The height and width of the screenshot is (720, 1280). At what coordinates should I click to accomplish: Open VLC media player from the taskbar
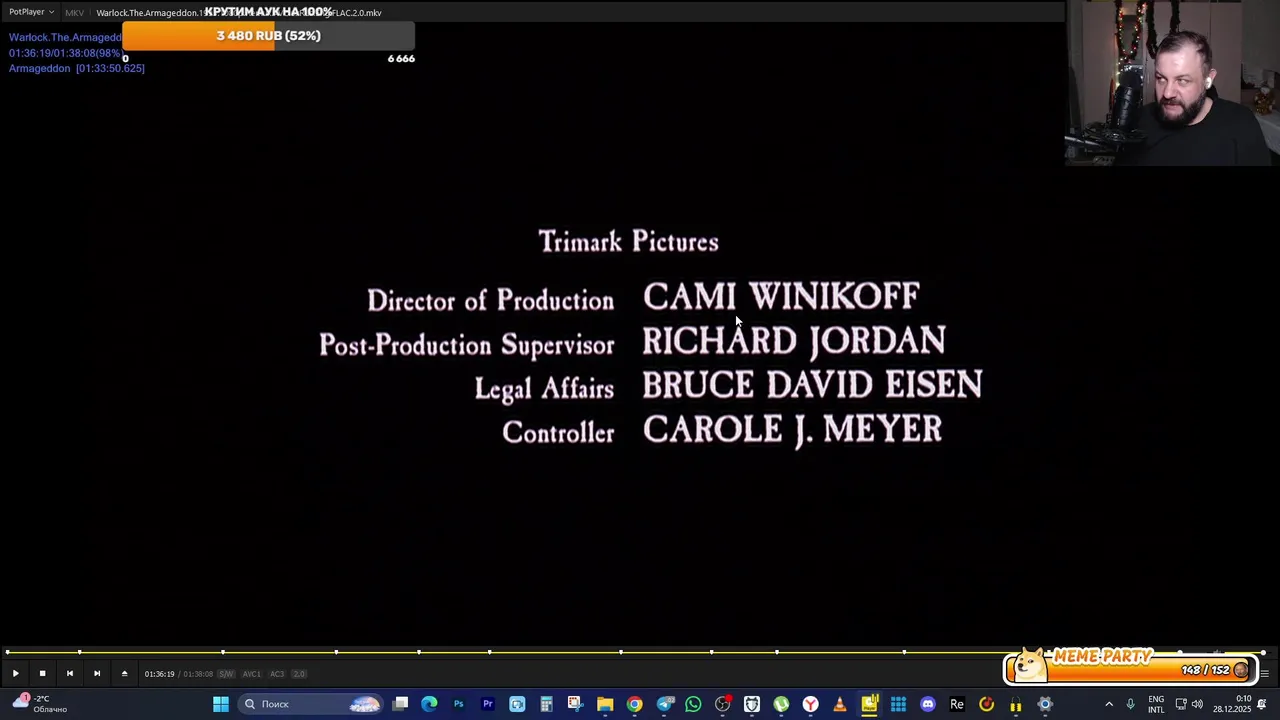point(840,704)
